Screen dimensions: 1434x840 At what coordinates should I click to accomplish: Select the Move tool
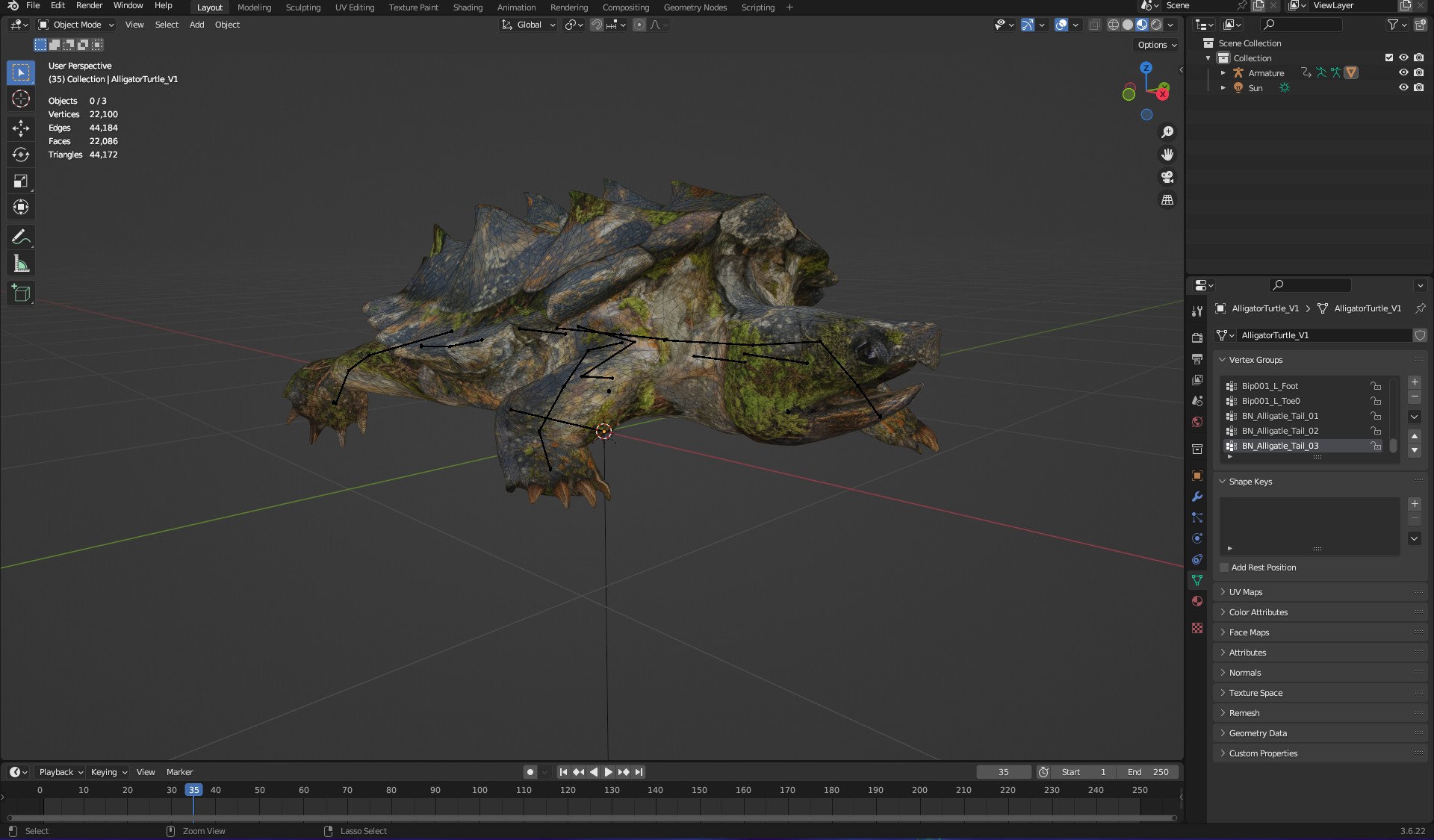click(x=21, y=128)
